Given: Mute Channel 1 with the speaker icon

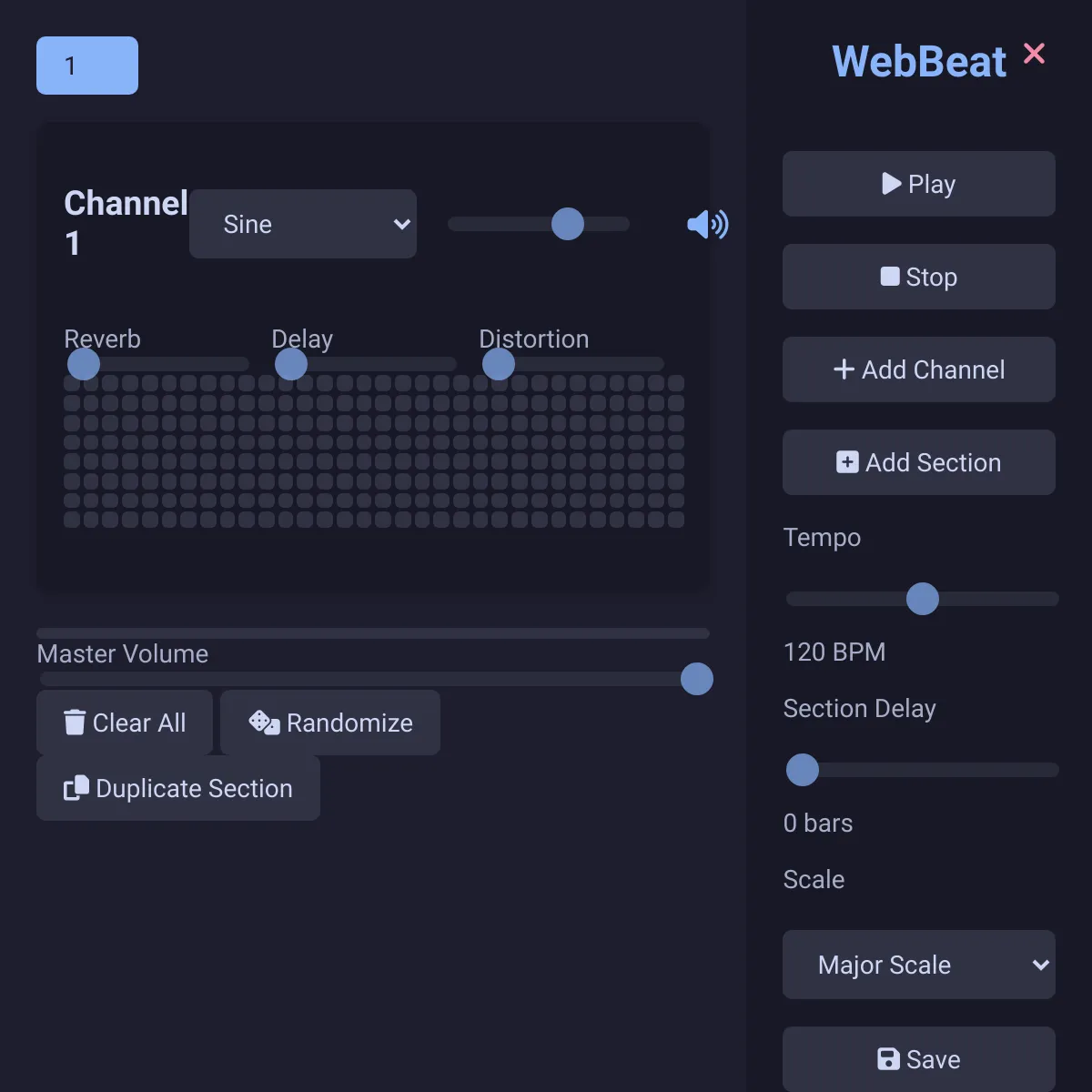Looking at the screenshot, I should (708, 224).
